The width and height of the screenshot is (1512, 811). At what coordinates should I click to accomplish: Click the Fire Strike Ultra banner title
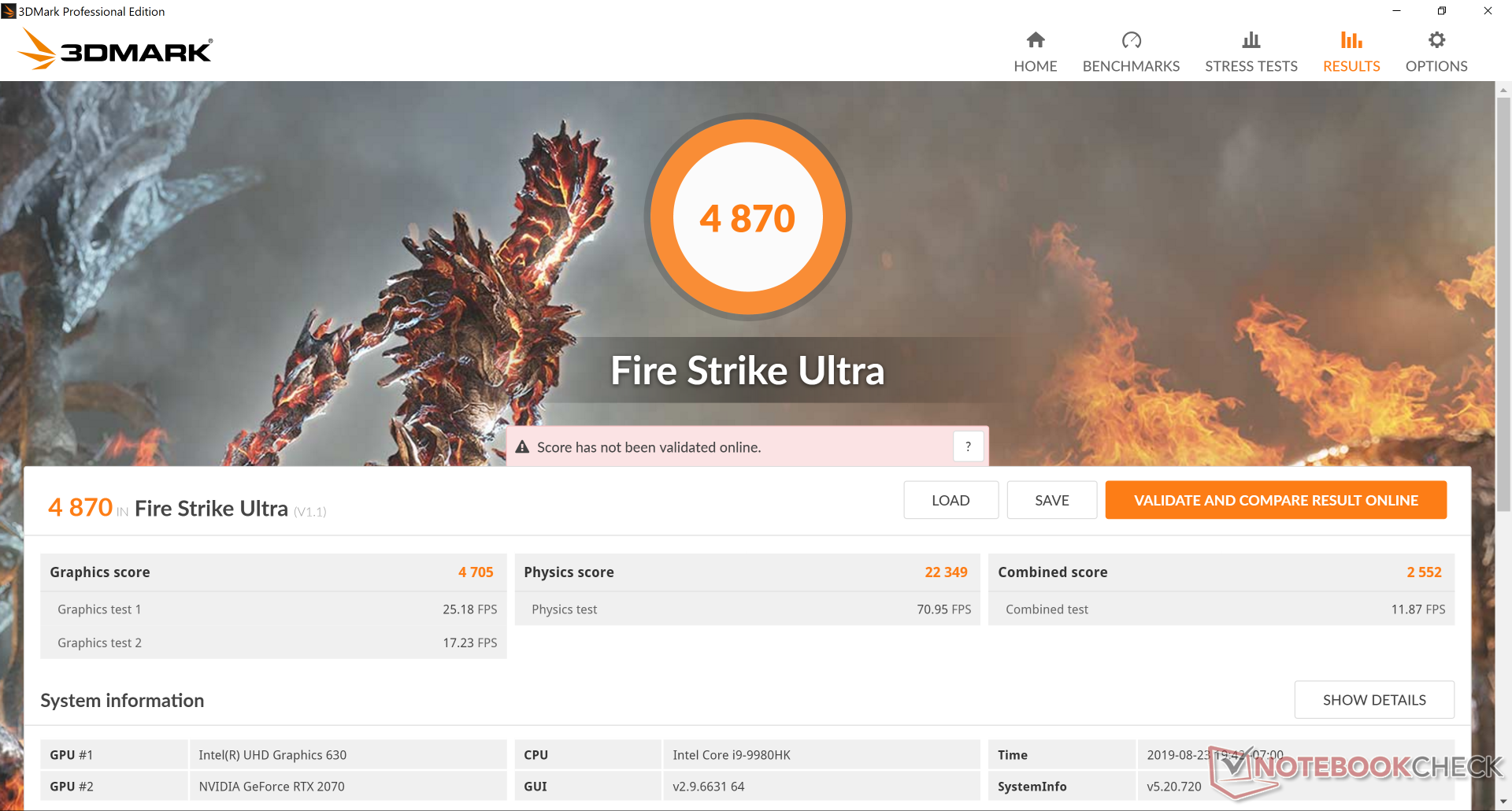(747, 371)
